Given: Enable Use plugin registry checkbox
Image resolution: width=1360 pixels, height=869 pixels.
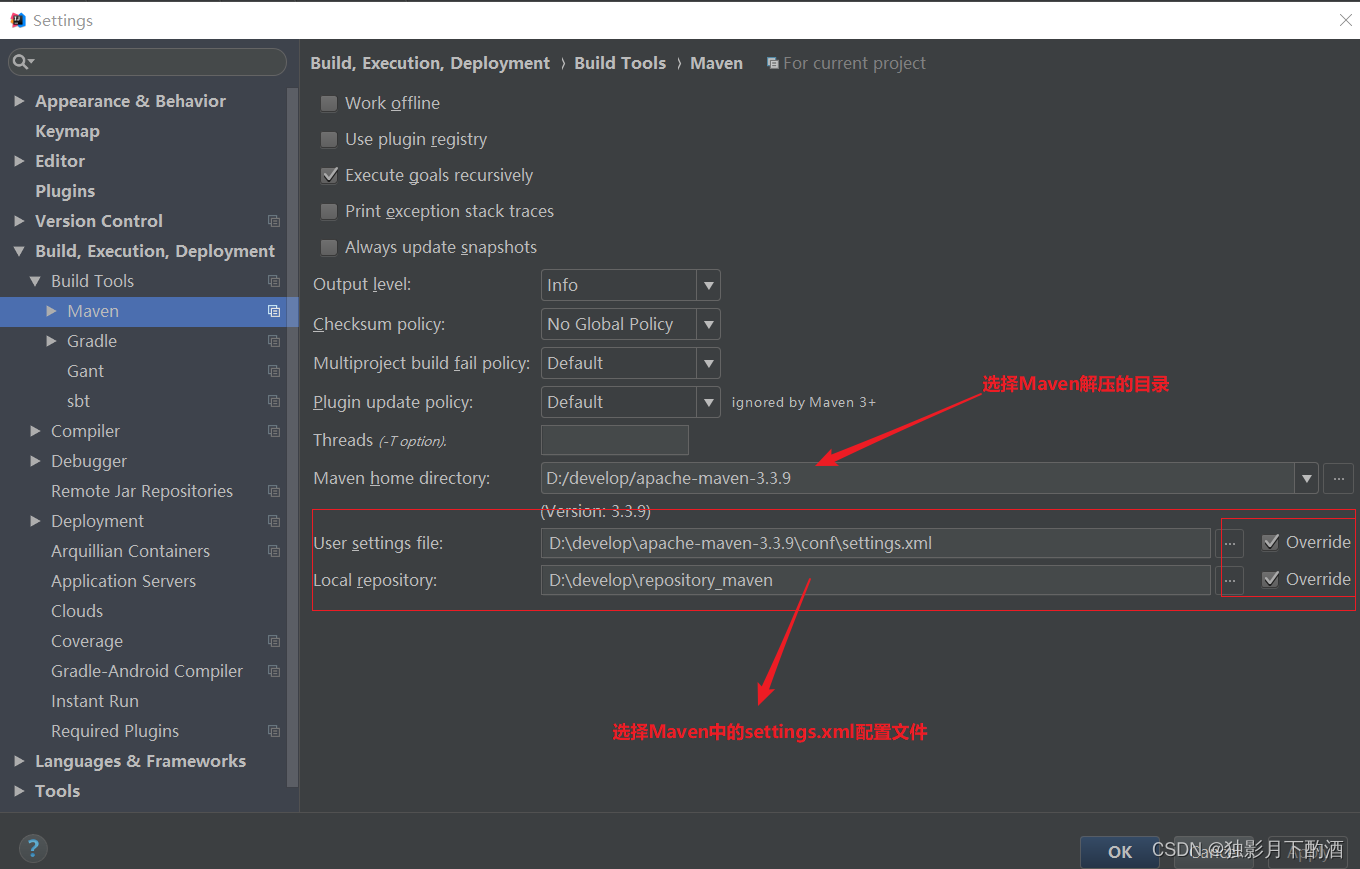Looking at the screenshot, I should 329,139.
